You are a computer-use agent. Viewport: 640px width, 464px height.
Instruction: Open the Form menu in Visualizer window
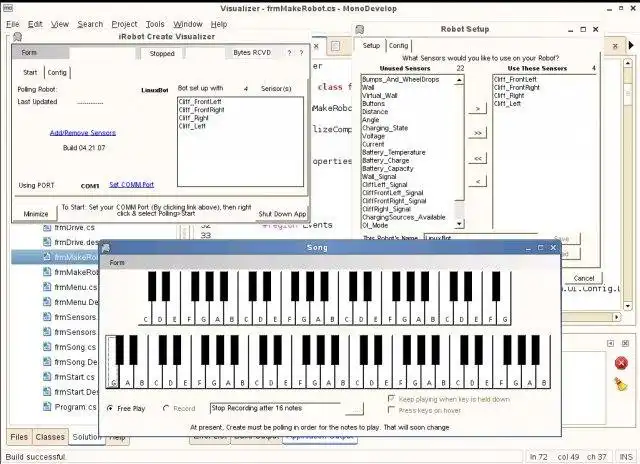[x=29, y=53]
